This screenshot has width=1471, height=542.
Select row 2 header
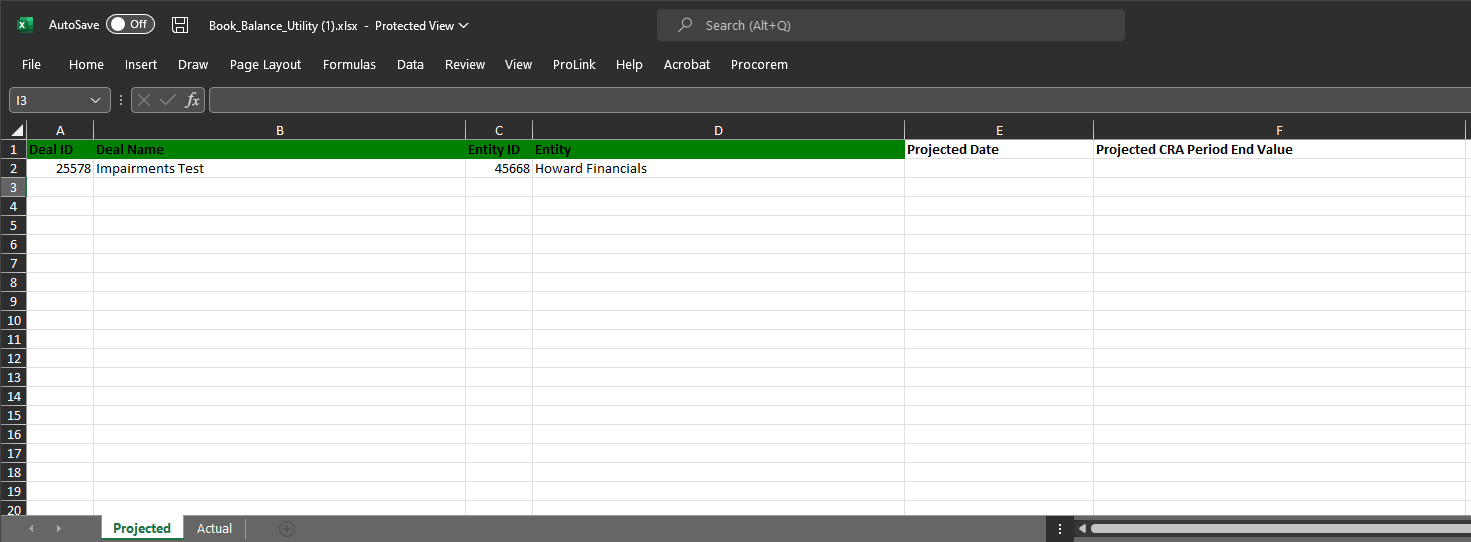coord(14,168)
